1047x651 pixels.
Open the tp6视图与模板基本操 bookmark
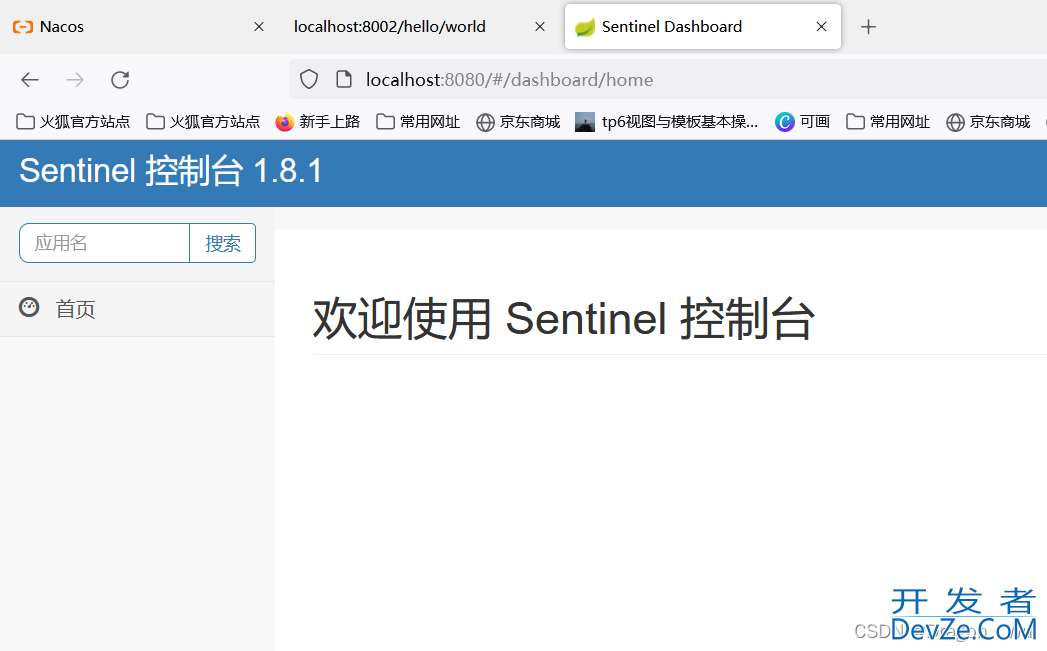tap(667, 122)
